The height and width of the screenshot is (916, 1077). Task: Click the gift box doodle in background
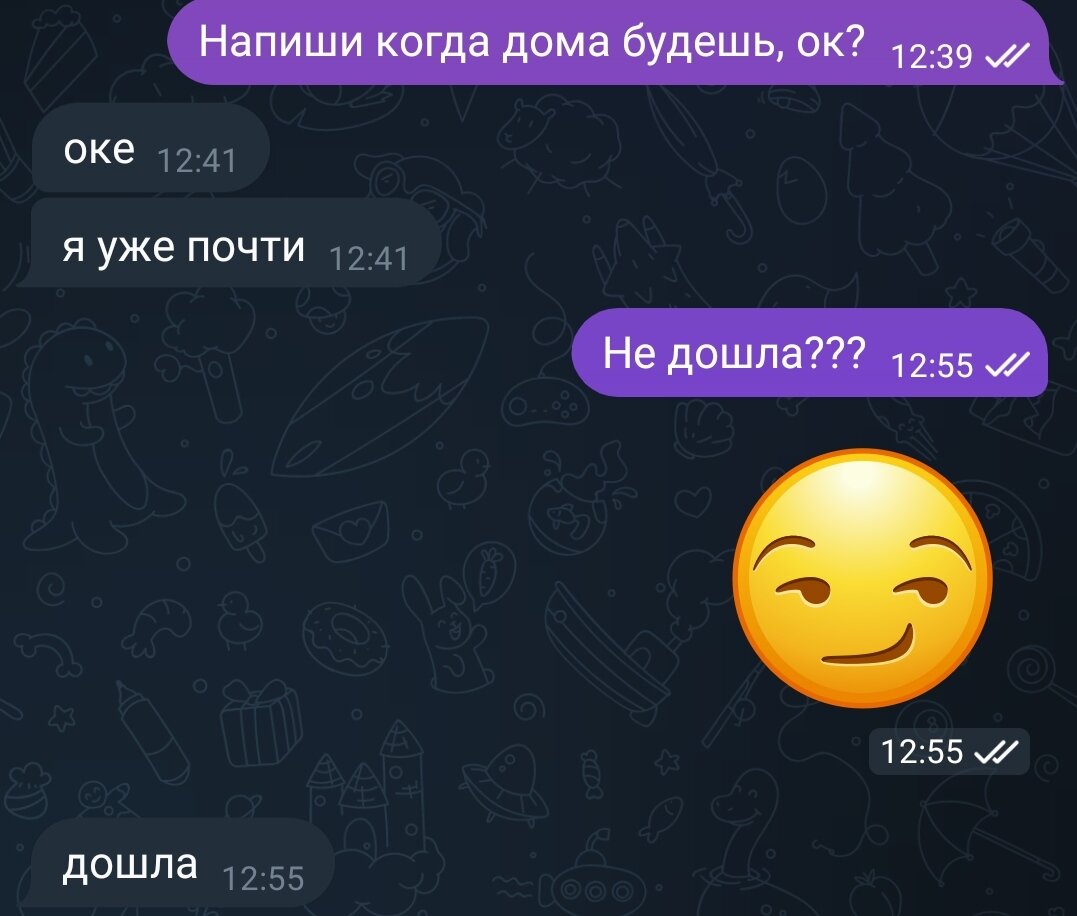(x=261, y=722)
